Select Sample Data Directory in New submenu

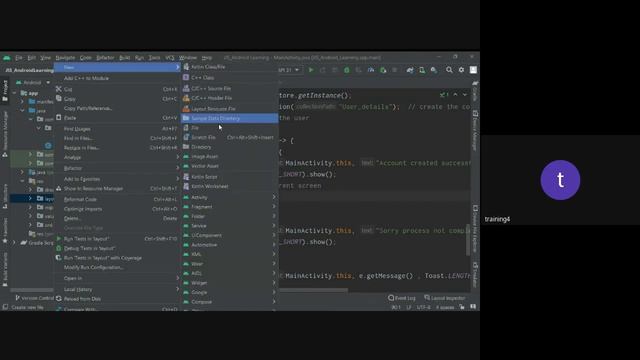pyautogui.click(x=229, y=118)
